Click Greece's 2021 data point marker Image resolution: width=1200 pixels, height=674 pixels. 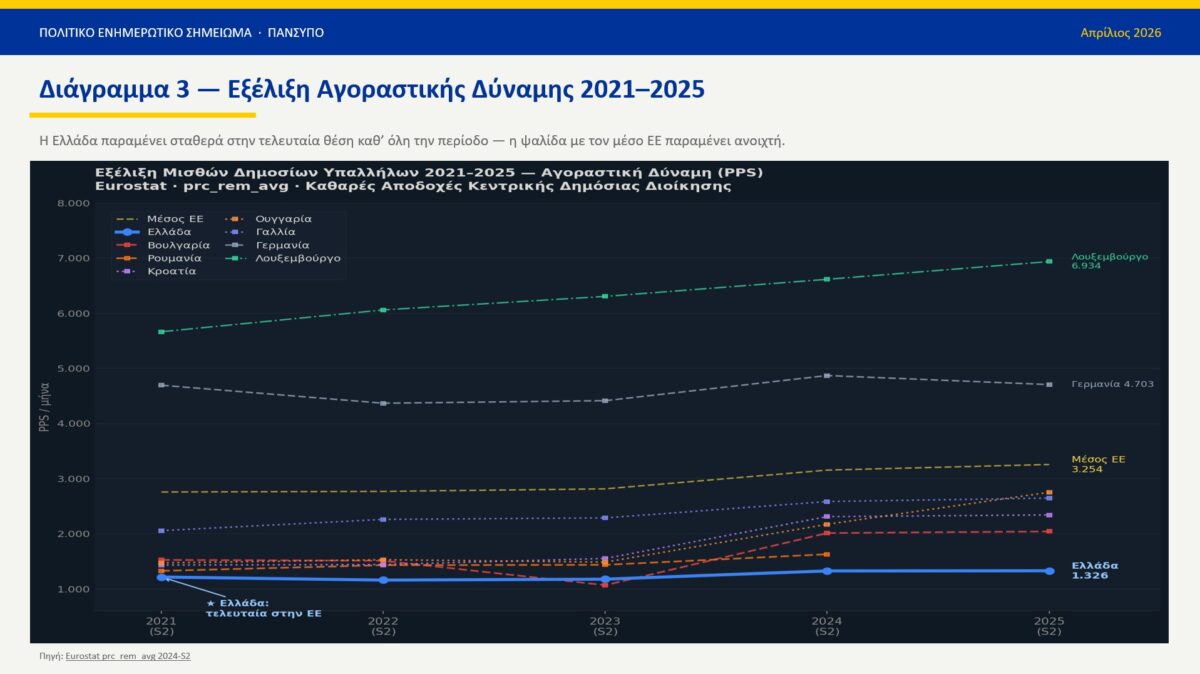tap(161, 577)
